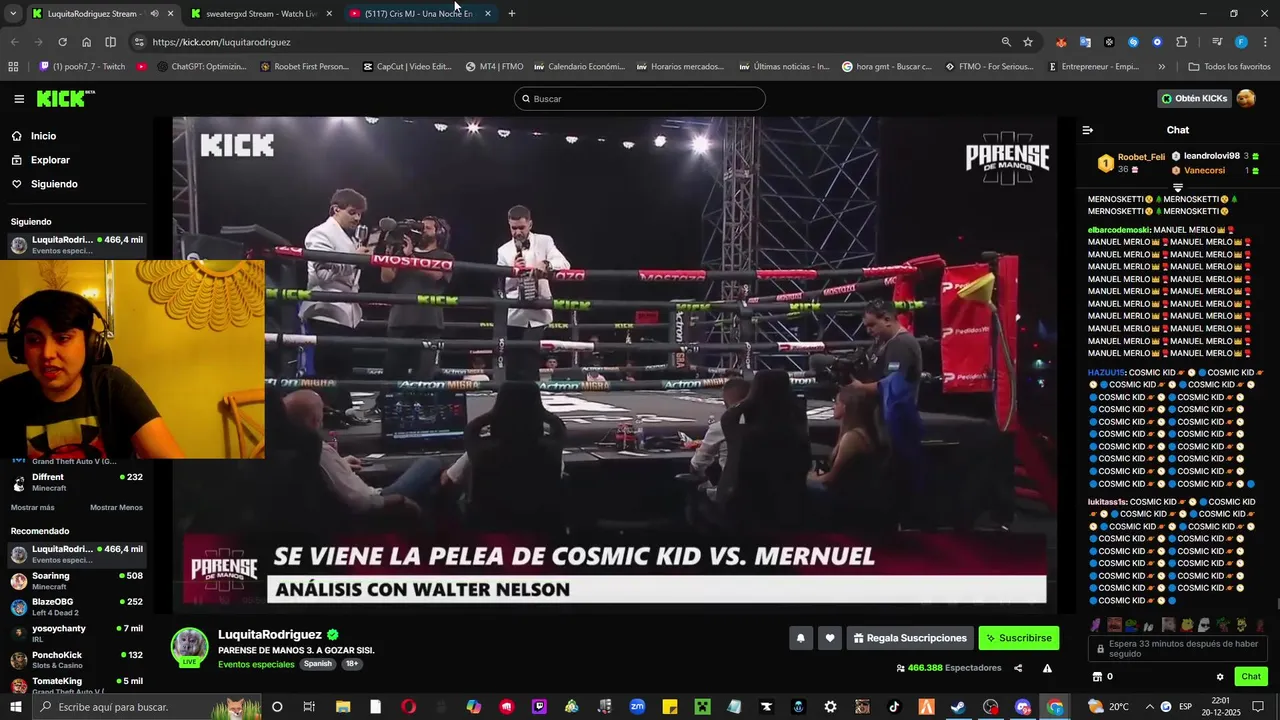The width and height of the screenshot is (1280, 720).
Task: Open yosoychanty recommended channel
Action: pyautogui.click(x=77, y=633)
